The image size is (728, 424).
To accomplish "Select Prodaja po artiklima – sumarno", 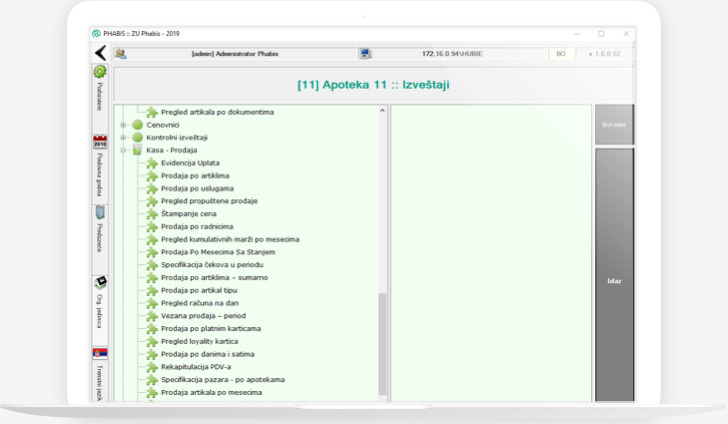I will point(214,278).
